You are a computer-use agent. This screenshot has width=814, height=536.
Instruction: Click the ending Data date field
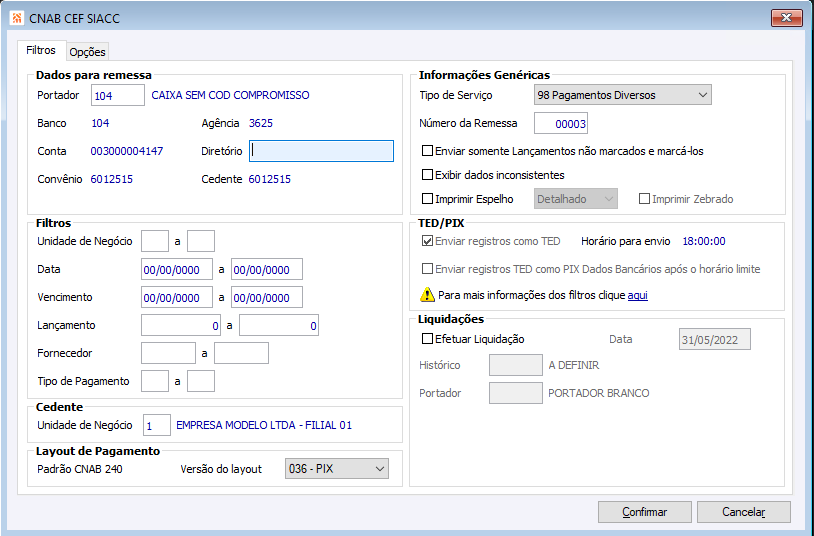tap(266, 270)
